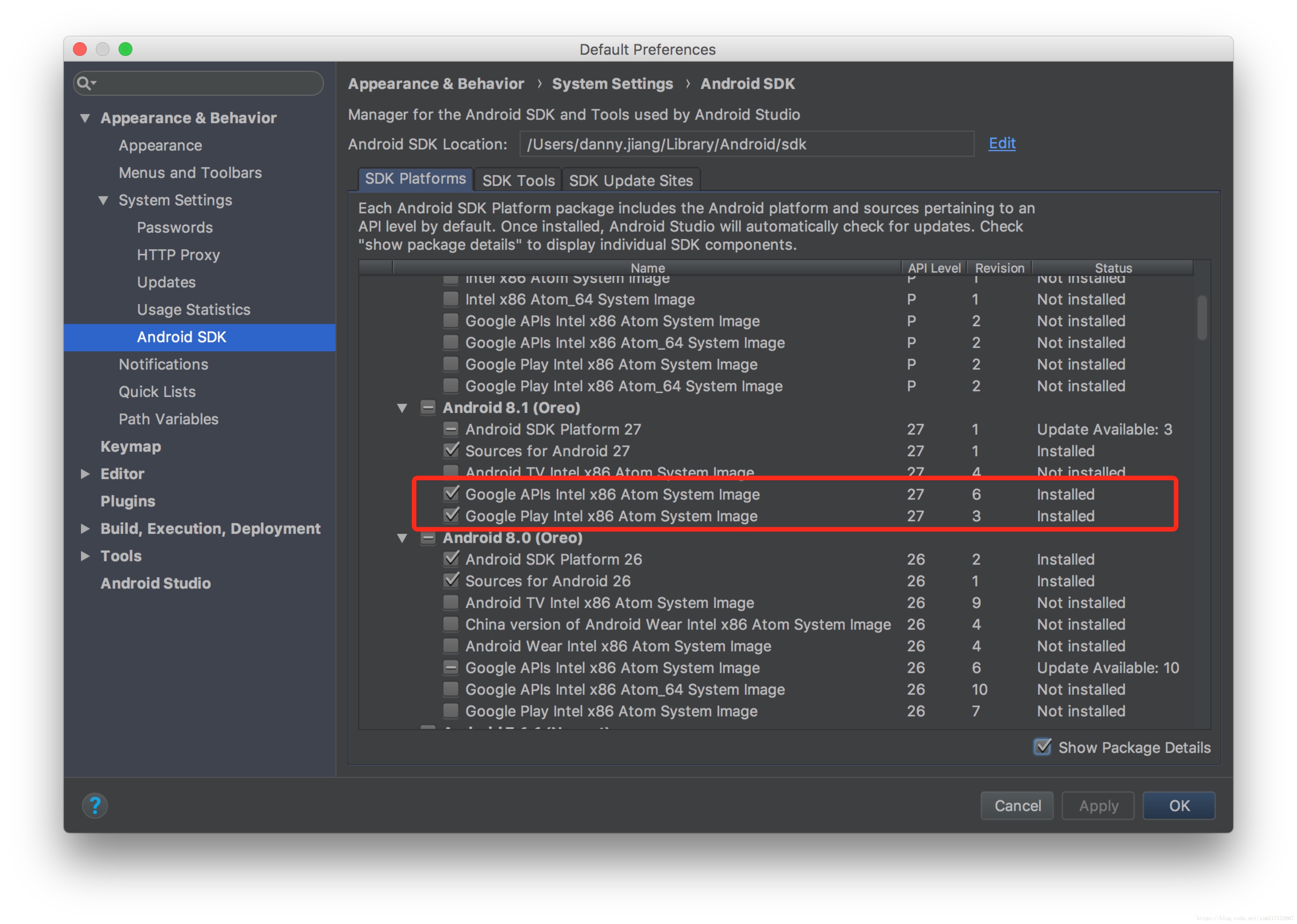Click the Edit link for SDK location

click(1001, 143)
